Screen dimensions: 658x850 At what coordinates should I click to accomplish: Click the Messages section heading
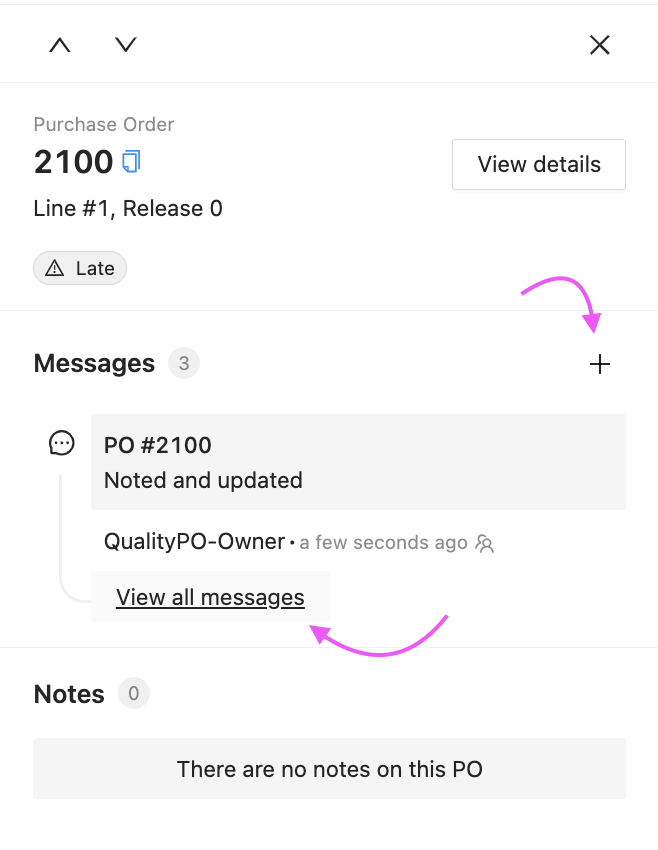pyautogui.click(x=94, y=363)
